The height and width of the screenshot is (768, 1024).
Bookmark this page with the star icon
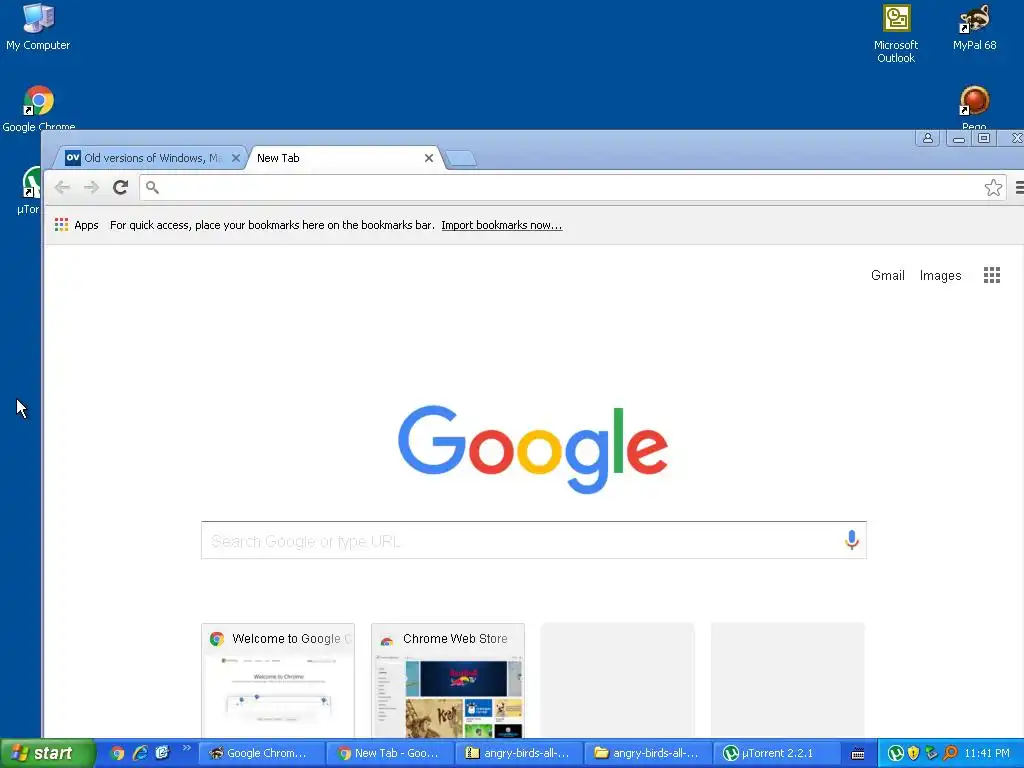point(993,187)
